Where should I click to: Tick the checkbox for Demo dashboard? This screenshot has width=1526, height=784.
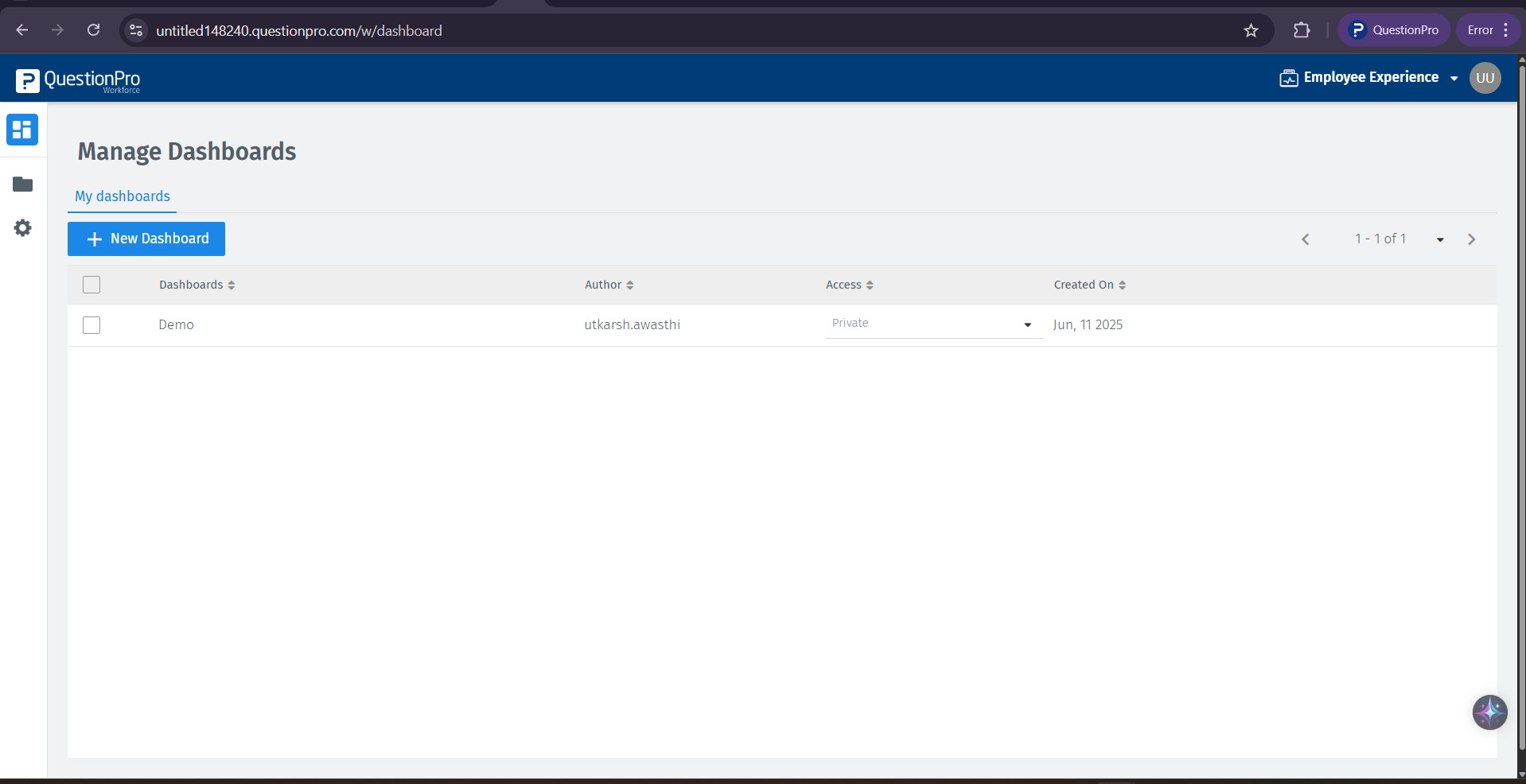coord(91,325)
